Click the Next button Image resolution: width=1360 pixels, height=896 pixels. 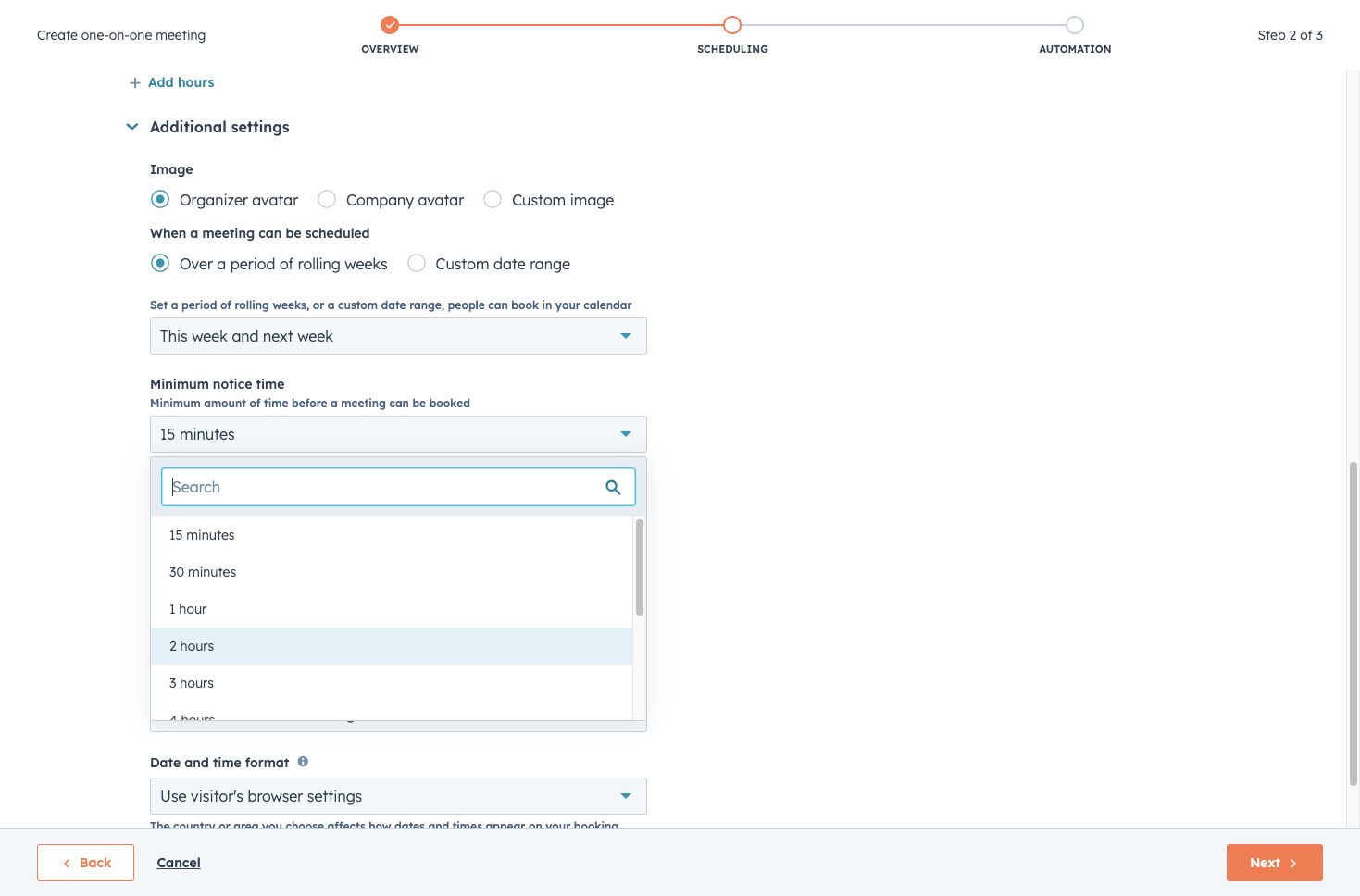tap(1274, 863)
